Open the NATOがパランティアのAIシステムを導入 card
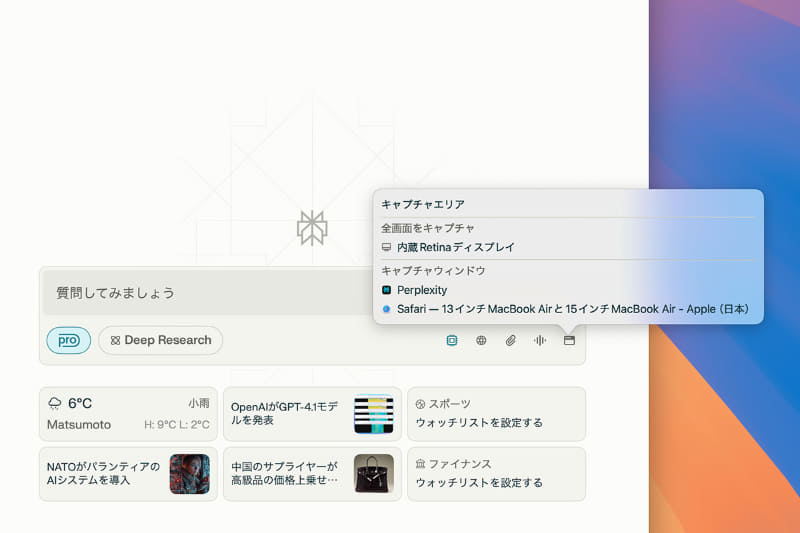The width and height of the screenshot is (800, 533). (x=128, y=474)
